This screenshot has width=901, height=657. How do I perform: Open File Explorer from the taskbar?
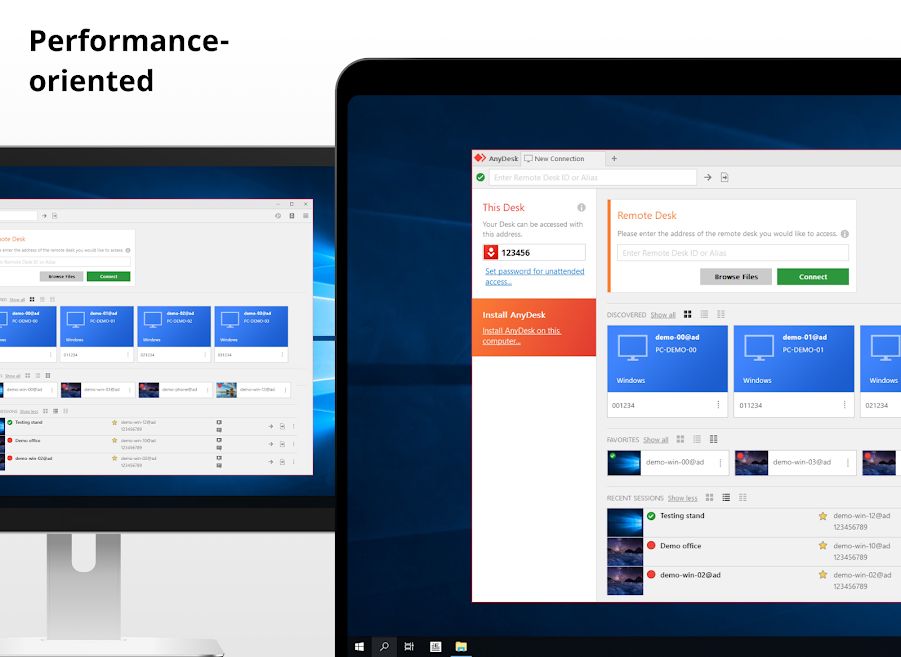tap(461, 647)
